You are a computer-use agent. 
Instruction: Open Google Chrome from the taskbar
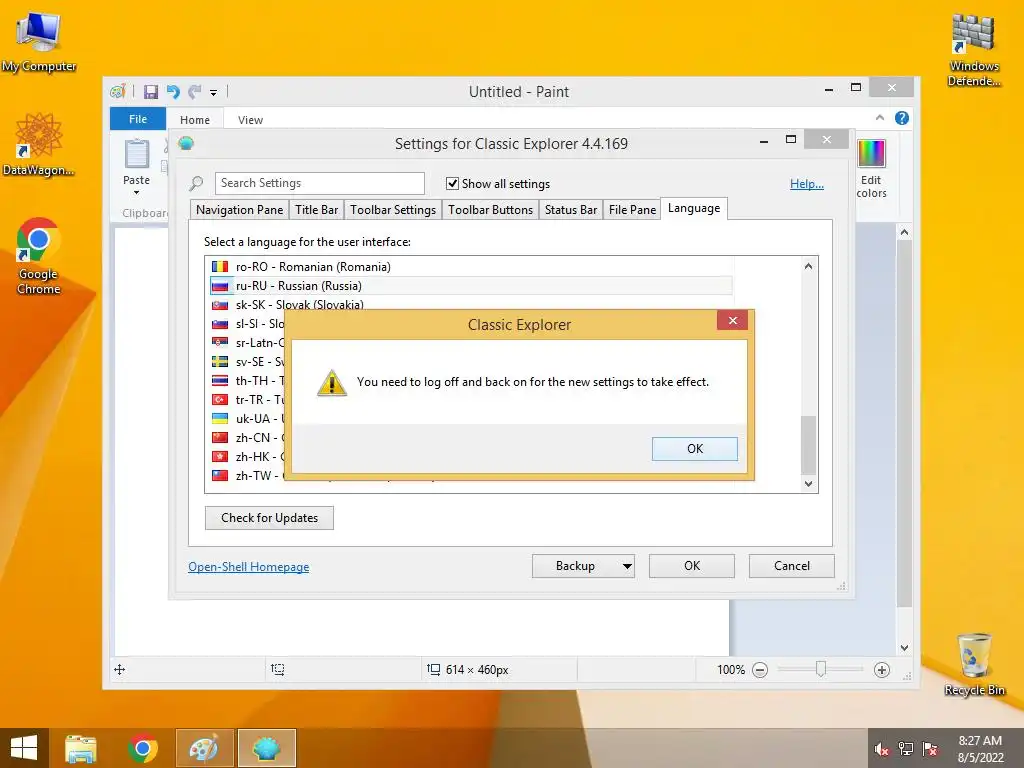(142, 748)
